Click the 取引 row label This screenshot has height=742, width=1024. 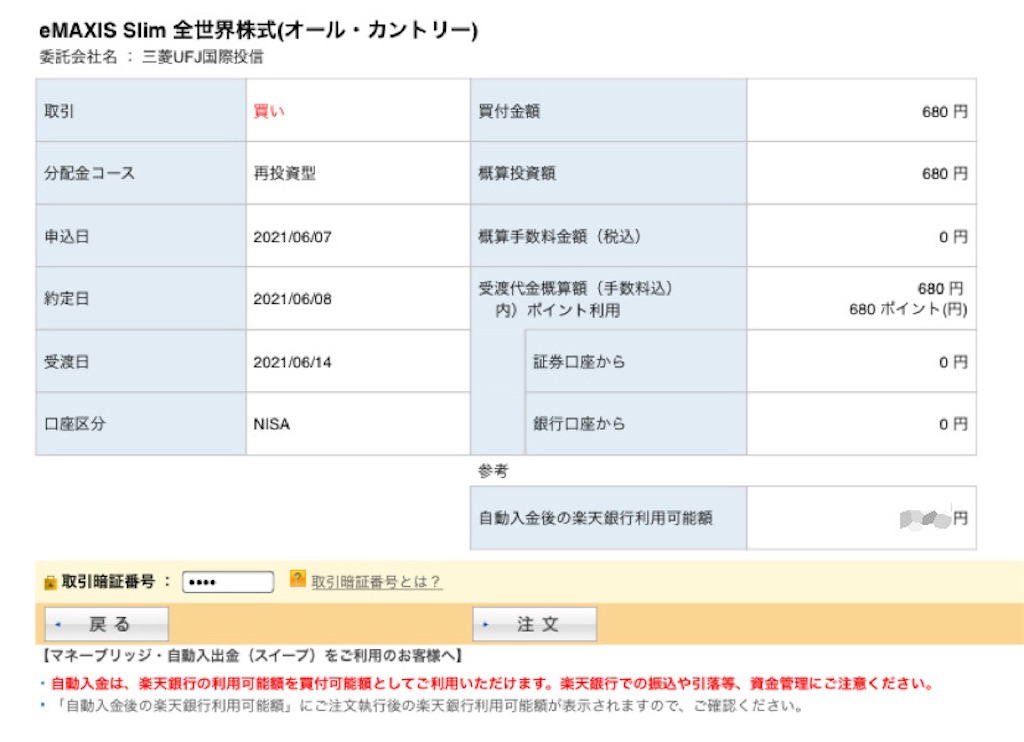pyautogui.click(x=59, y=112)
